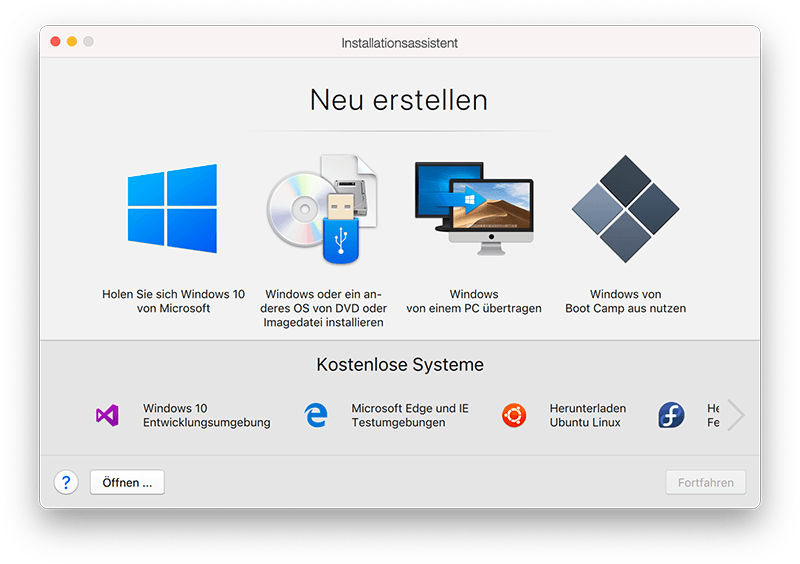Minimize the window with yellow button

pos(72,41)
